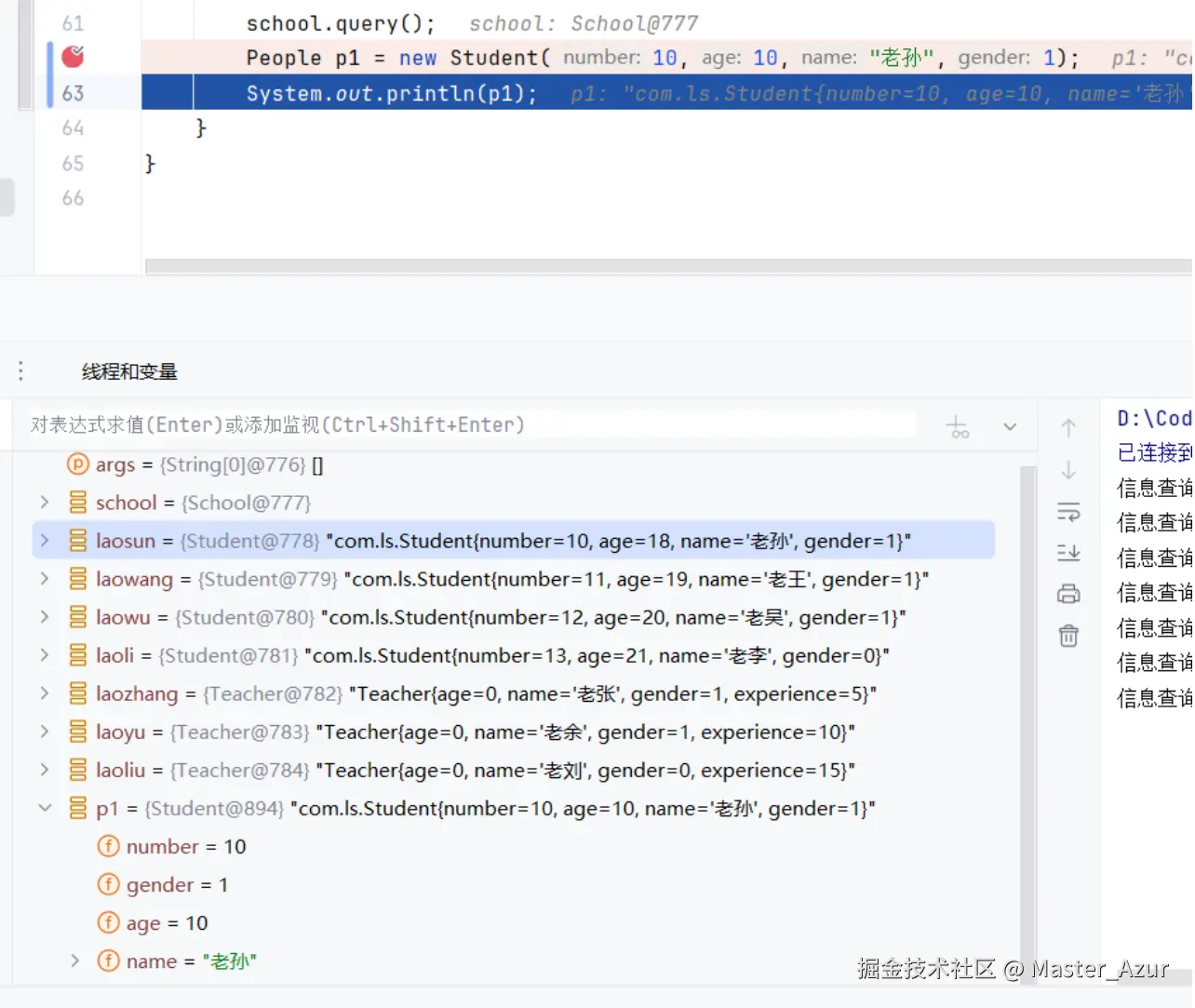
Task: Click the object icon beside laoliu variable
Action: (78, 770)
